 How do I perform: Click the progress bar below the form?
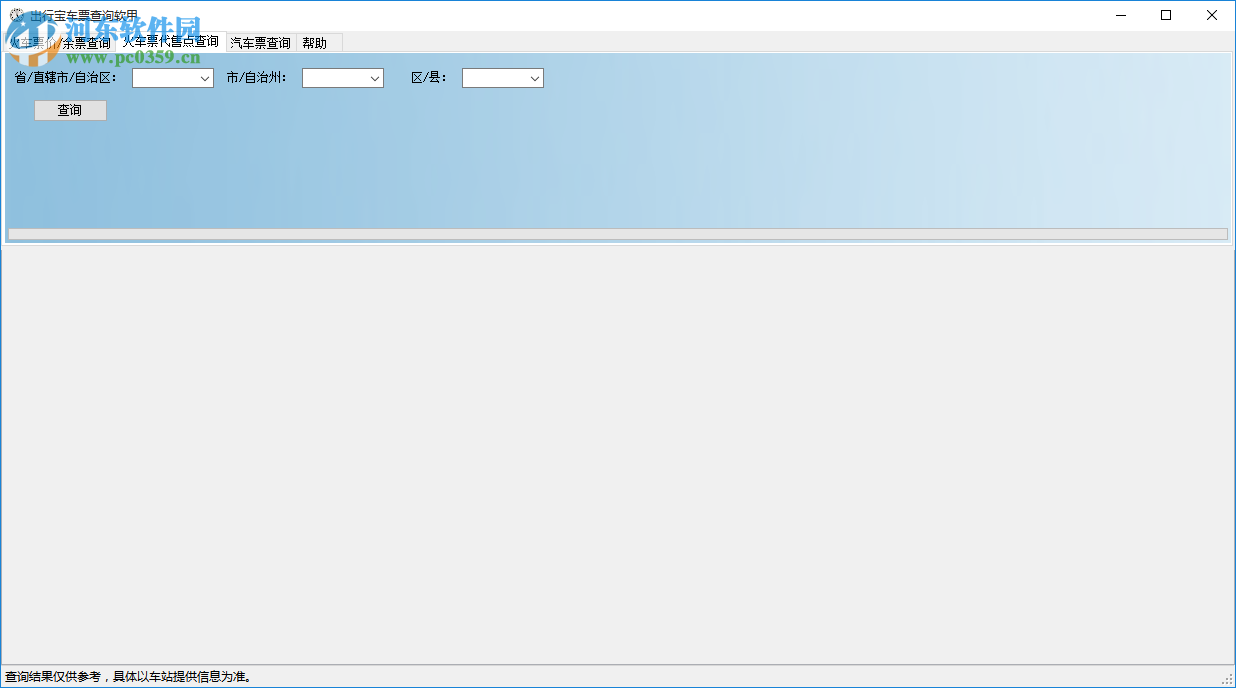618,234
